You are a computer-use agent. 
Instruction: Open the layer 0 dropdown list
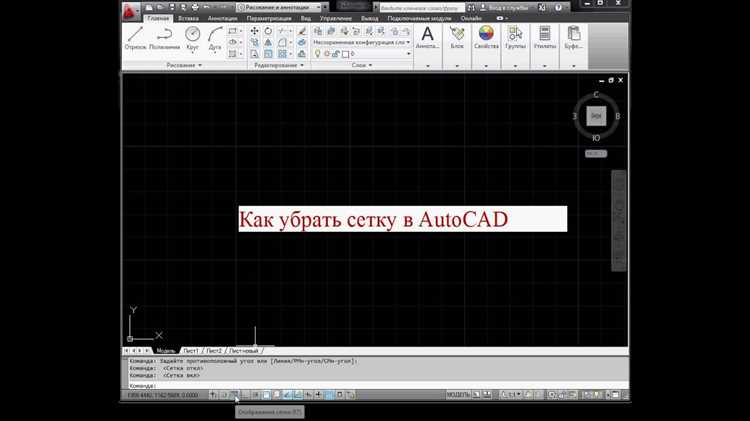(x=363, y=54)
